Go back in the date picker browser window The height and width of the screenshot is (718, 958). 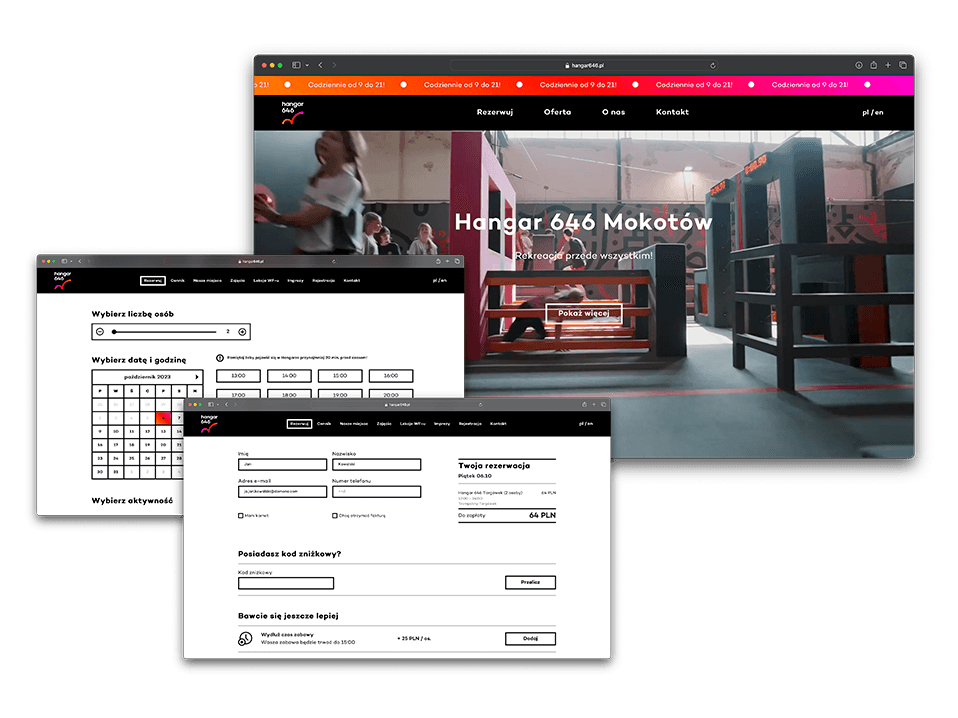[x=79, y=262]
